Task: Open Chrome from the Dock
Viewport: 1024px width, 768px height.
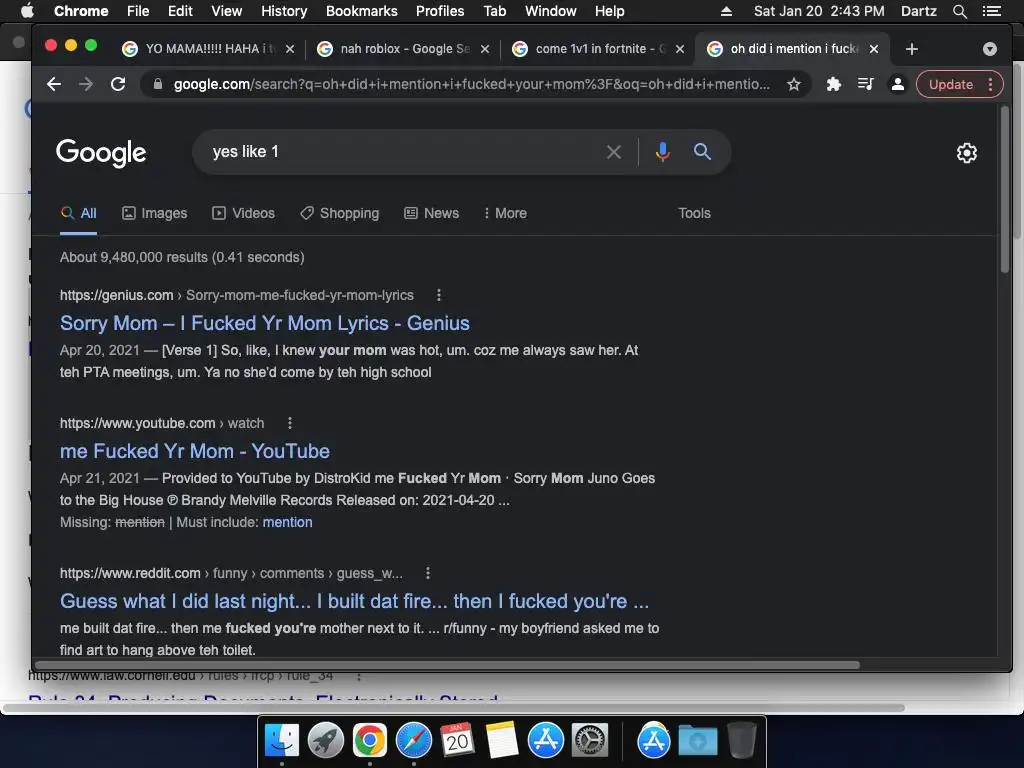Action: tap(370, 741)
